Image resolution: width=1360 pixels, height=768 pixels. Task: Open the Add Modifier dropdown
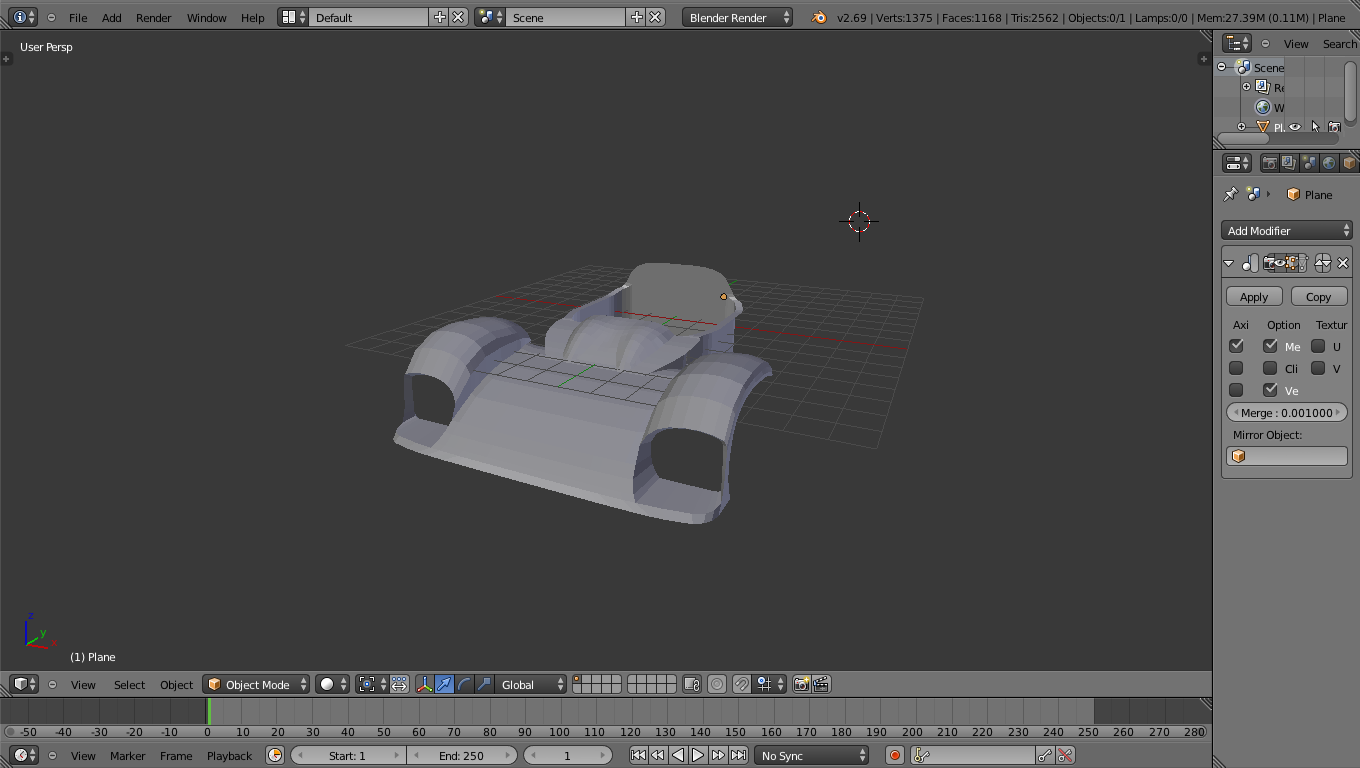pyautogui.click(x=1286, y=230)
